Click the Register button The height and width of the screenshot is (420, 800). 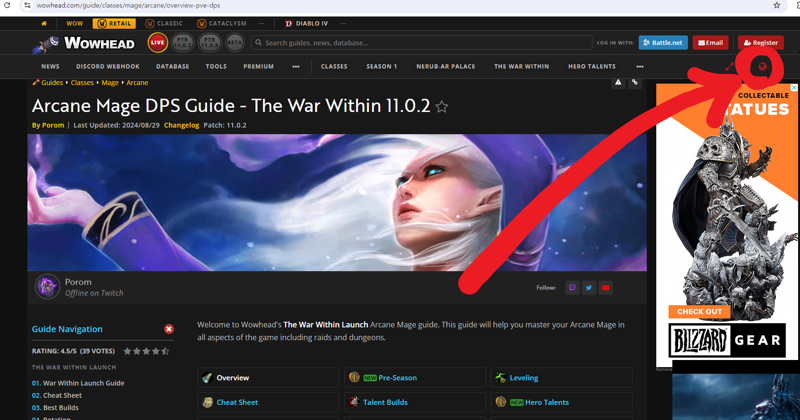pyautogui.click(x=761, y=43)
